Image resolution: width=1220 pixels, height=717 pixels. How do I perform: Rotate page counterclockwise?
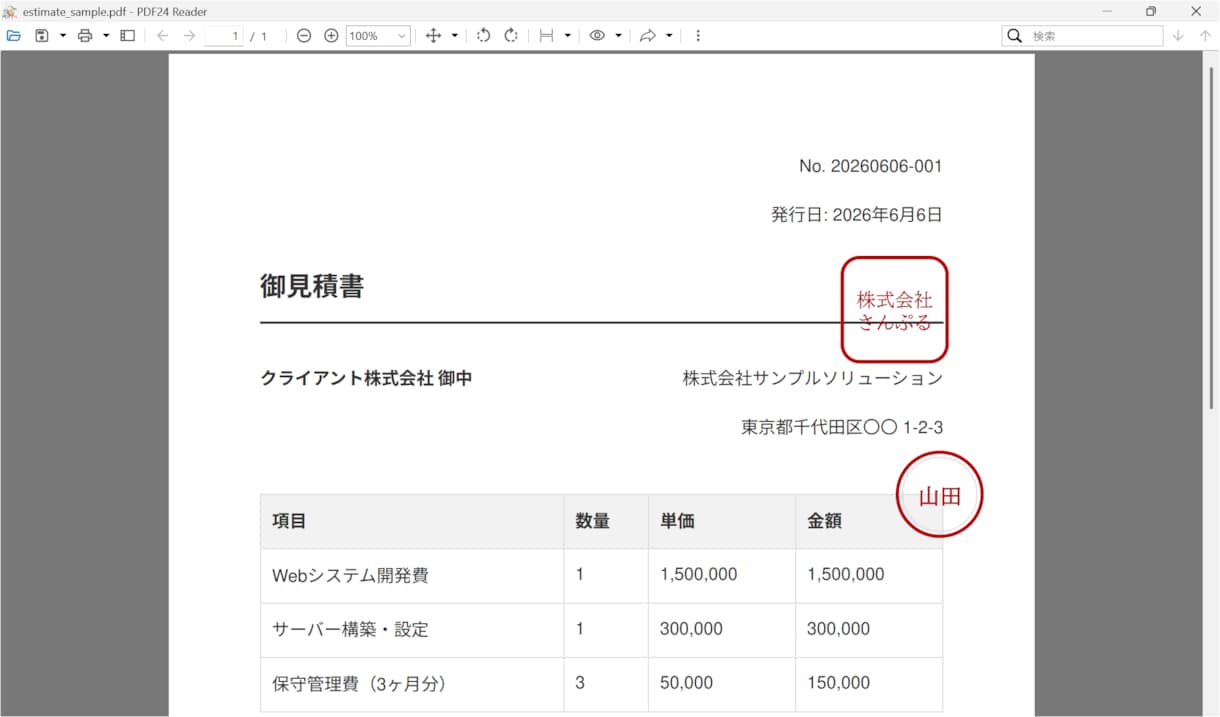pos(484,35)
